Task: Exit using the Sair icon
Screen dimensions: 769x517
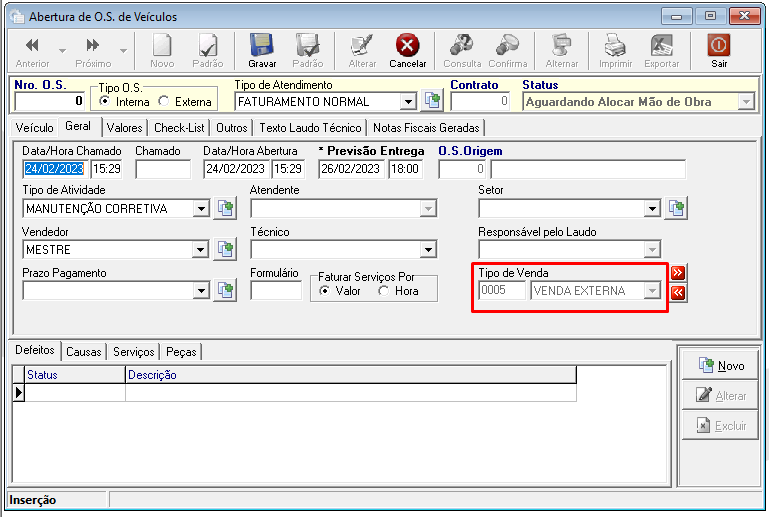Action: [x=719, y=51]
